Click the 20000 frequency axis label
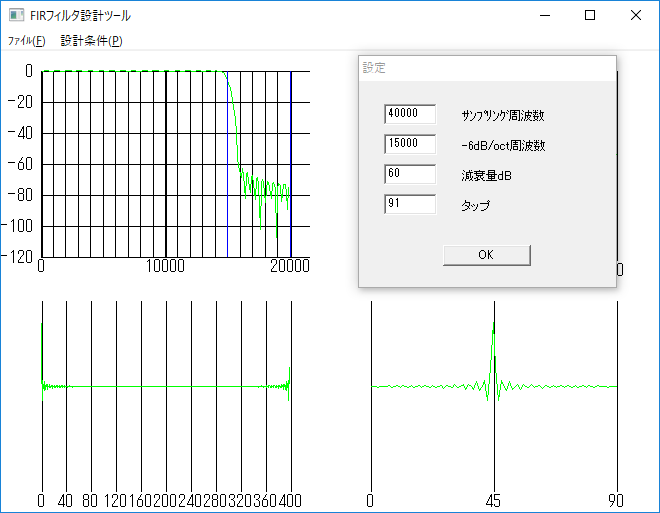Viewport: 660px width, 513px height. coord(290,266)
